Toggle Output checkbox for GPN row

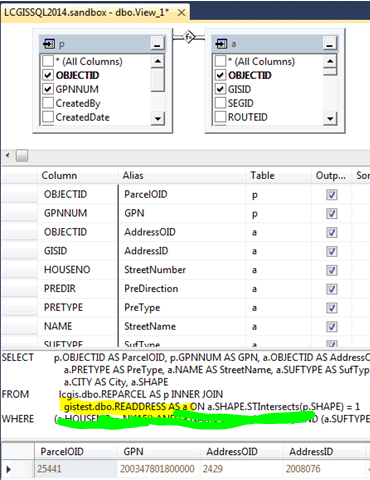[332, 214]
